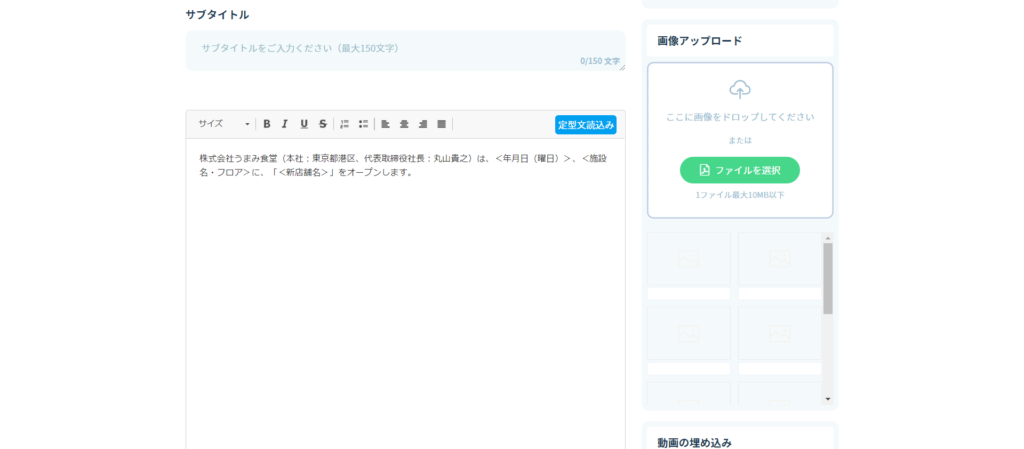The image size is (1024, 449).
Task: Select the first image placeholder thumbnail
Action: point(688,260)
